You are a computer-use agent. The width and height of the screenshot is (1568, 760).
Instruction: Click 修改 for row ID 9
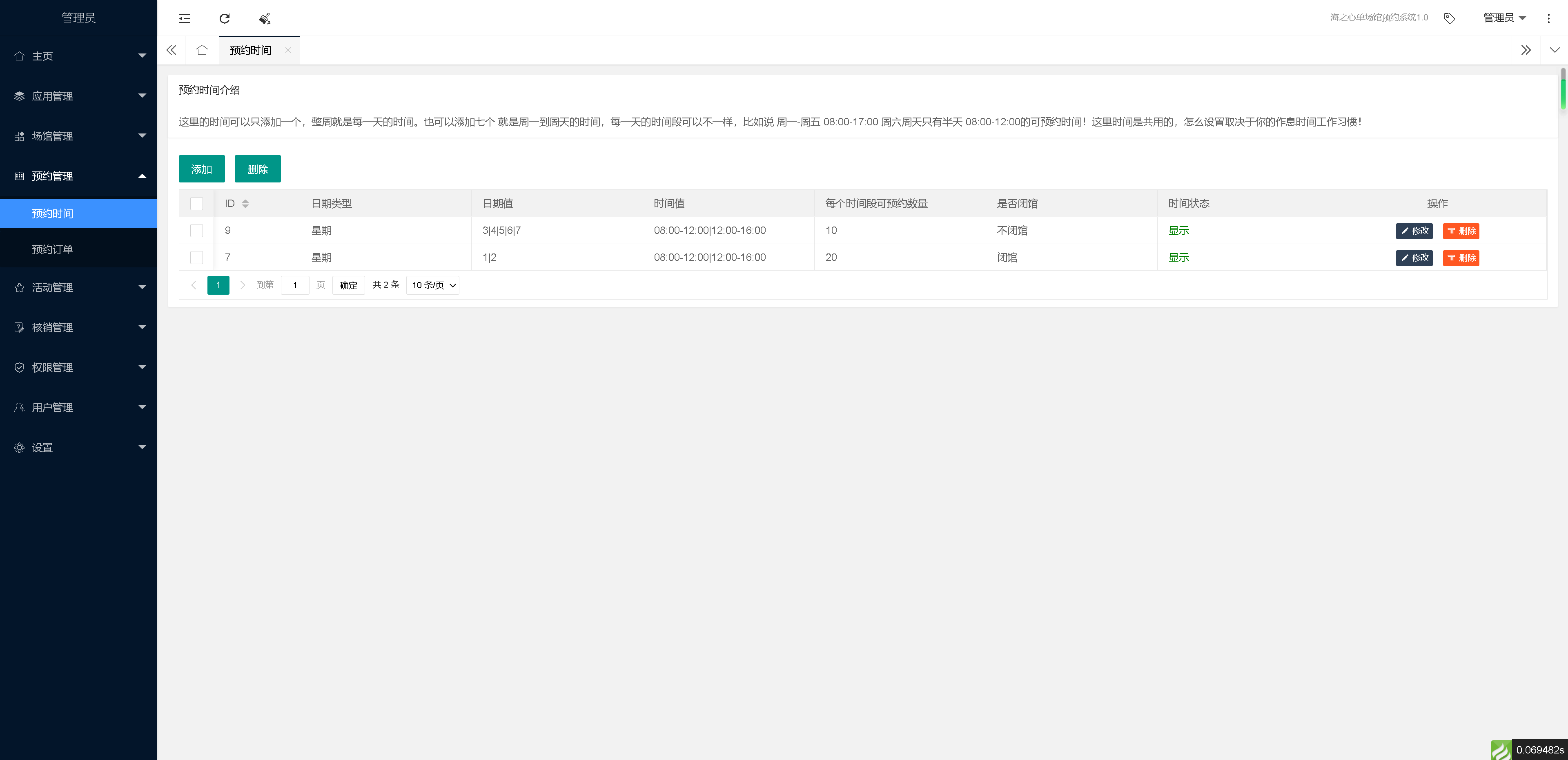tap(1414, 231)
